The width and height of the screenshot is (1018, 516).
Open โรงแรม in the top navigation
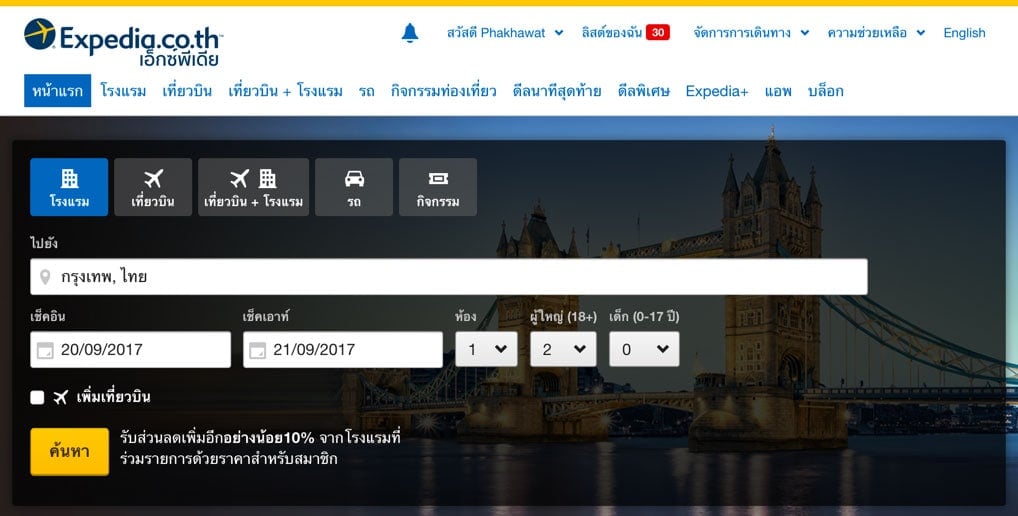tap(123, 91)
